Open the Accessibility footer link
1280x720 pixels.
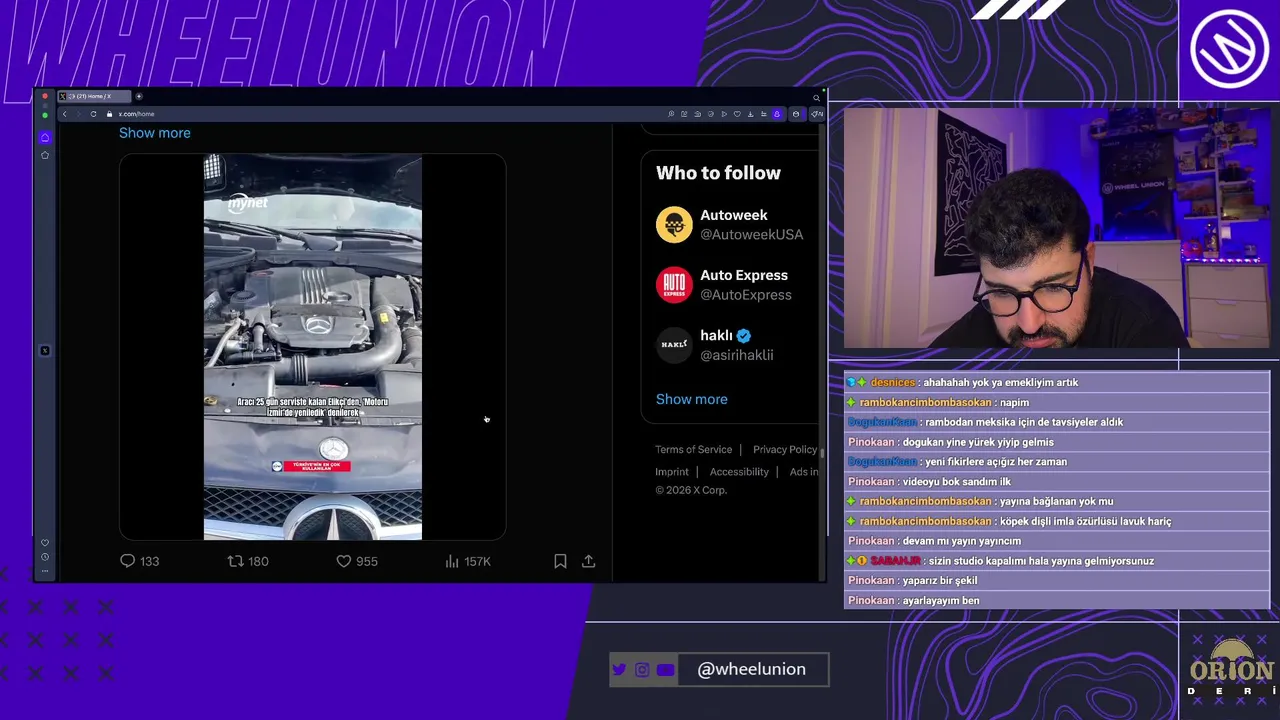tap(739, 472)
